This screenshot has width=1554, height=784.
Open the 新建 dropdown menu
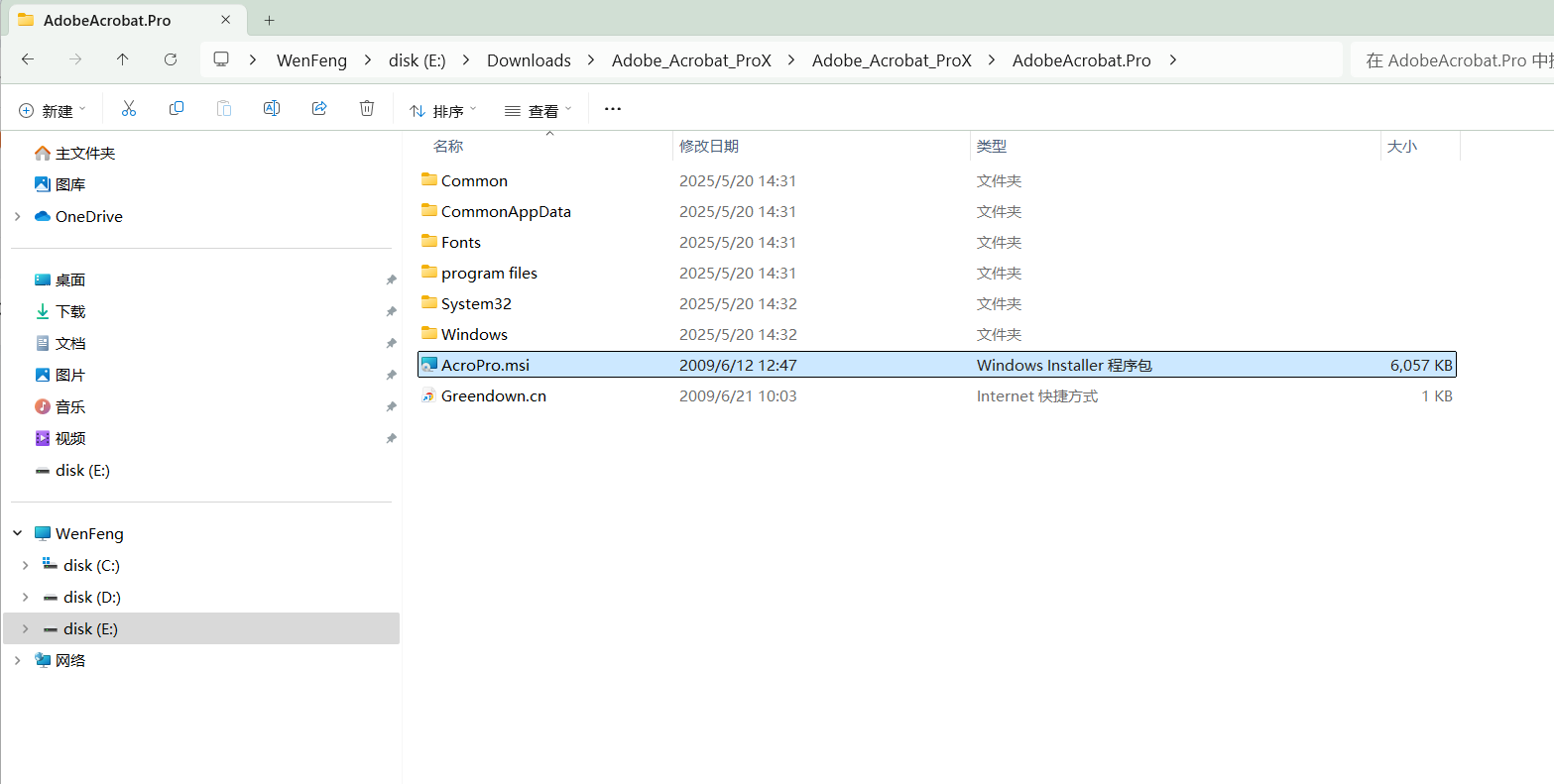tap(53, 110)
